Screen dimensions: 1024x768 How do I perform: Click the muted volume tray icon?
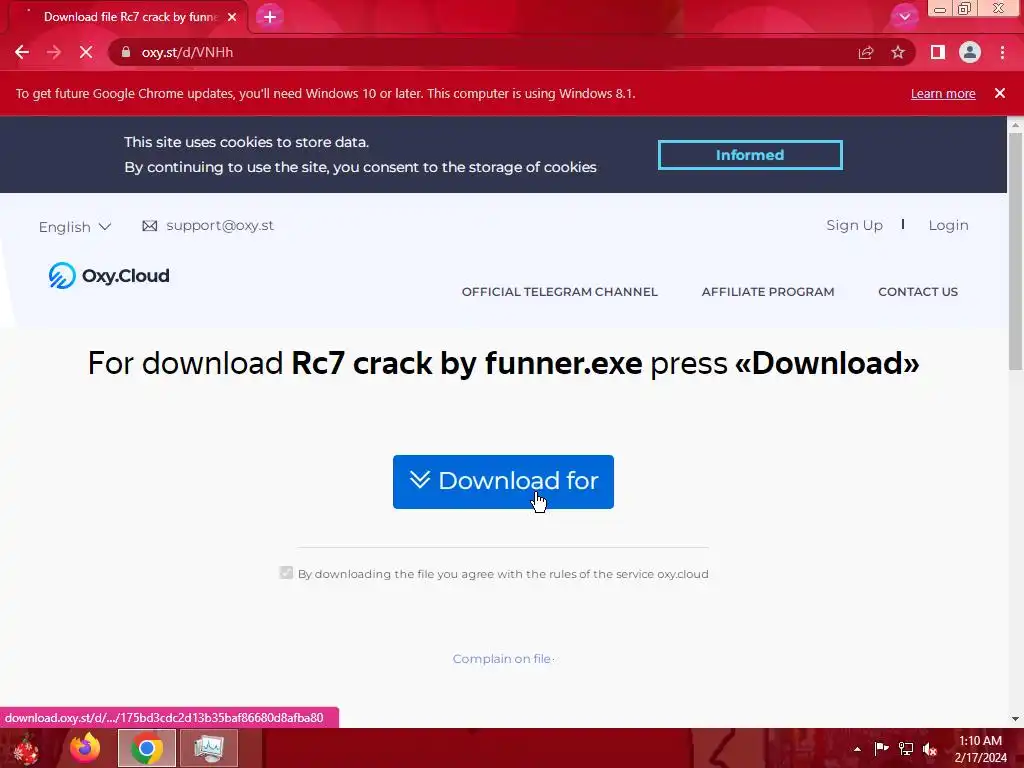coord(930,748)
